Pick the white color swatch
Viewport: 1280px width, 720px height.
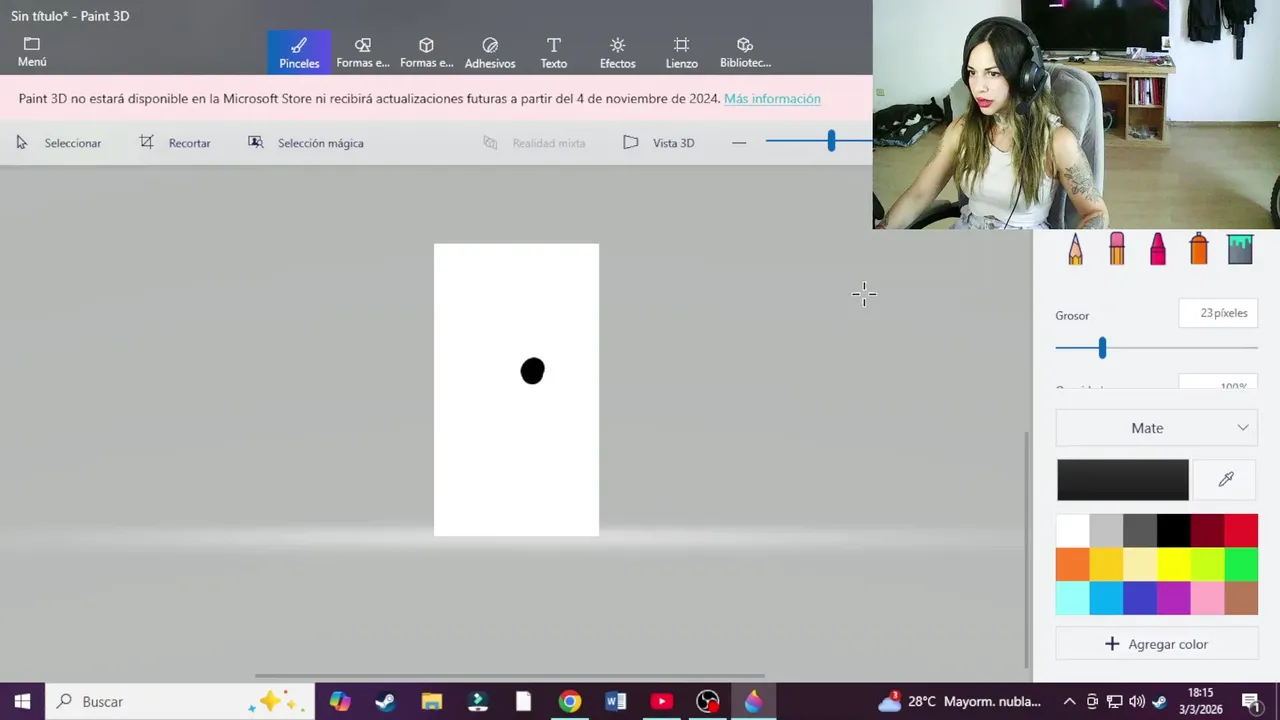(1072, 531)
